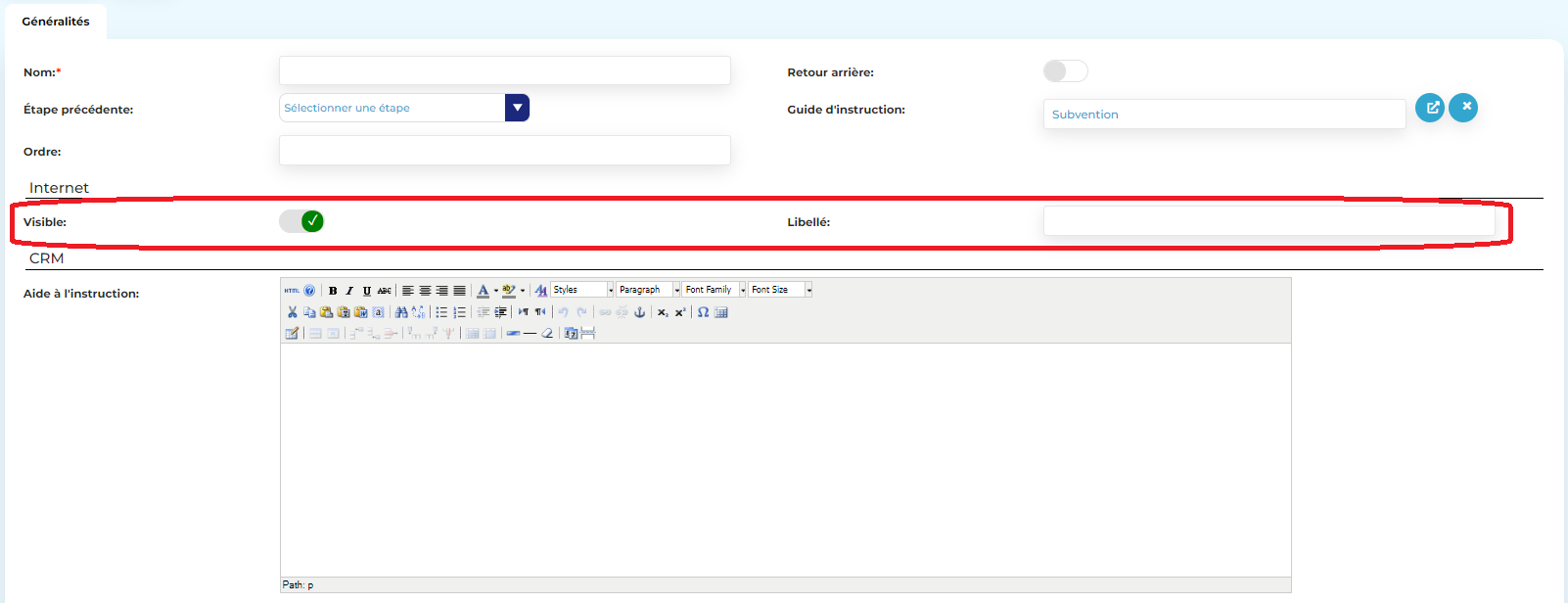Click the underline icon in the toolbar
Image resolution: width=1568 pixels, height=603 pixels.
[x=367, y=291]
